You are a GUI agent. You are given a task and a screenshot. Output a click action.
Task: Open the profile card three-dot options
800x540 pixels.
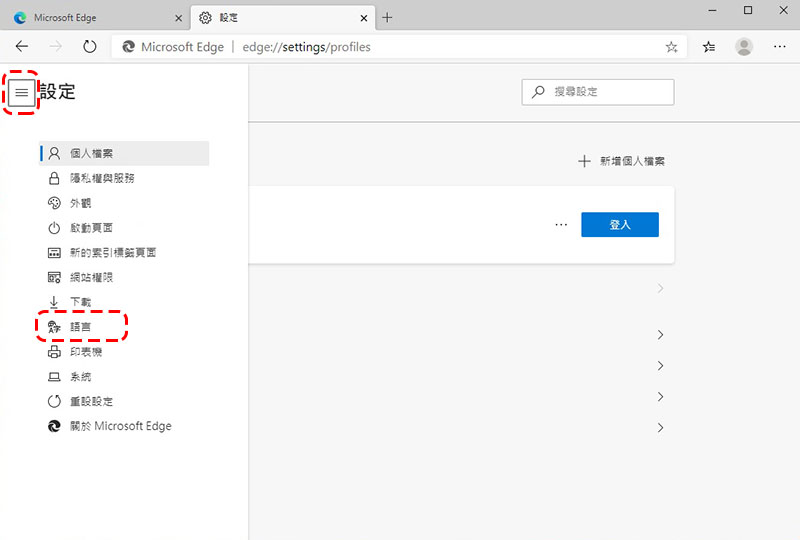point(561,225)
